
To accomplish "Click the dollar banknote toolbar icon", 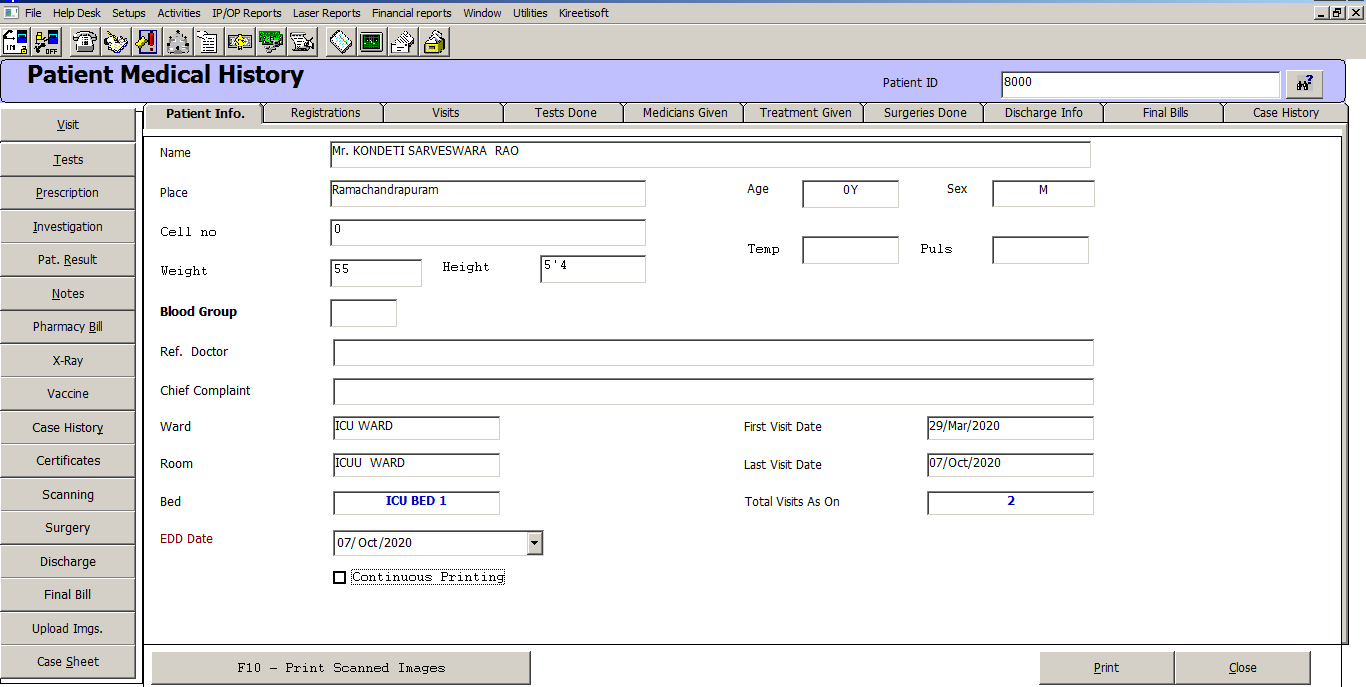I will click(x=240, y=42).
